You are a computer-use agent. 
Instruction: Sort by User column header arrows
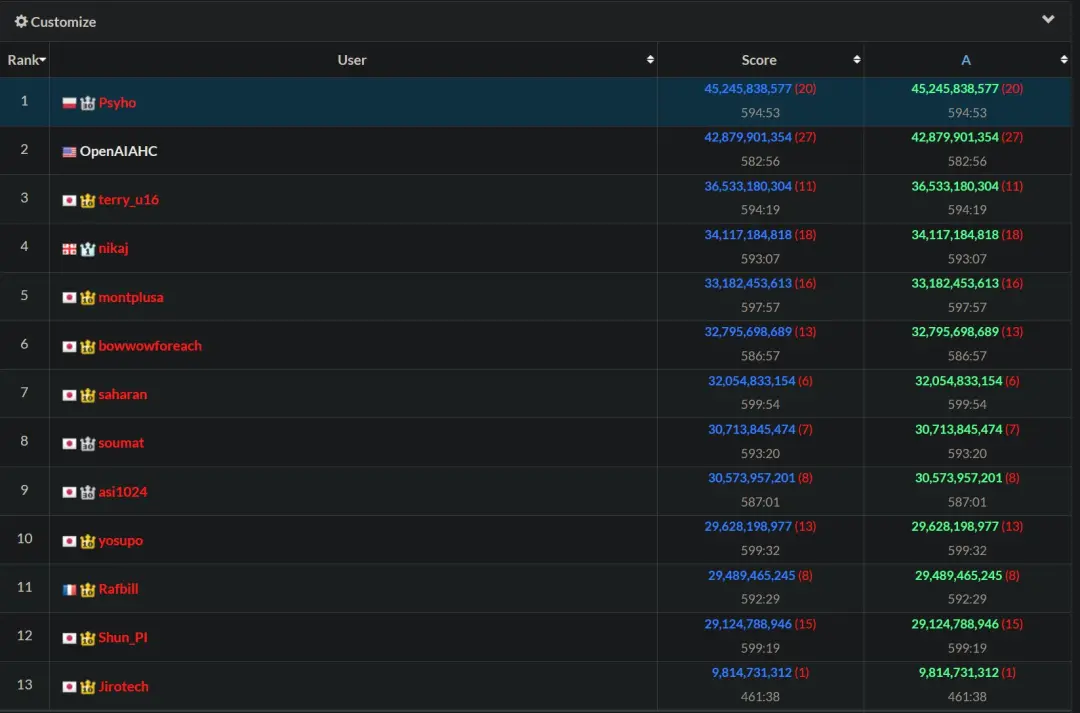pos(650,60)
